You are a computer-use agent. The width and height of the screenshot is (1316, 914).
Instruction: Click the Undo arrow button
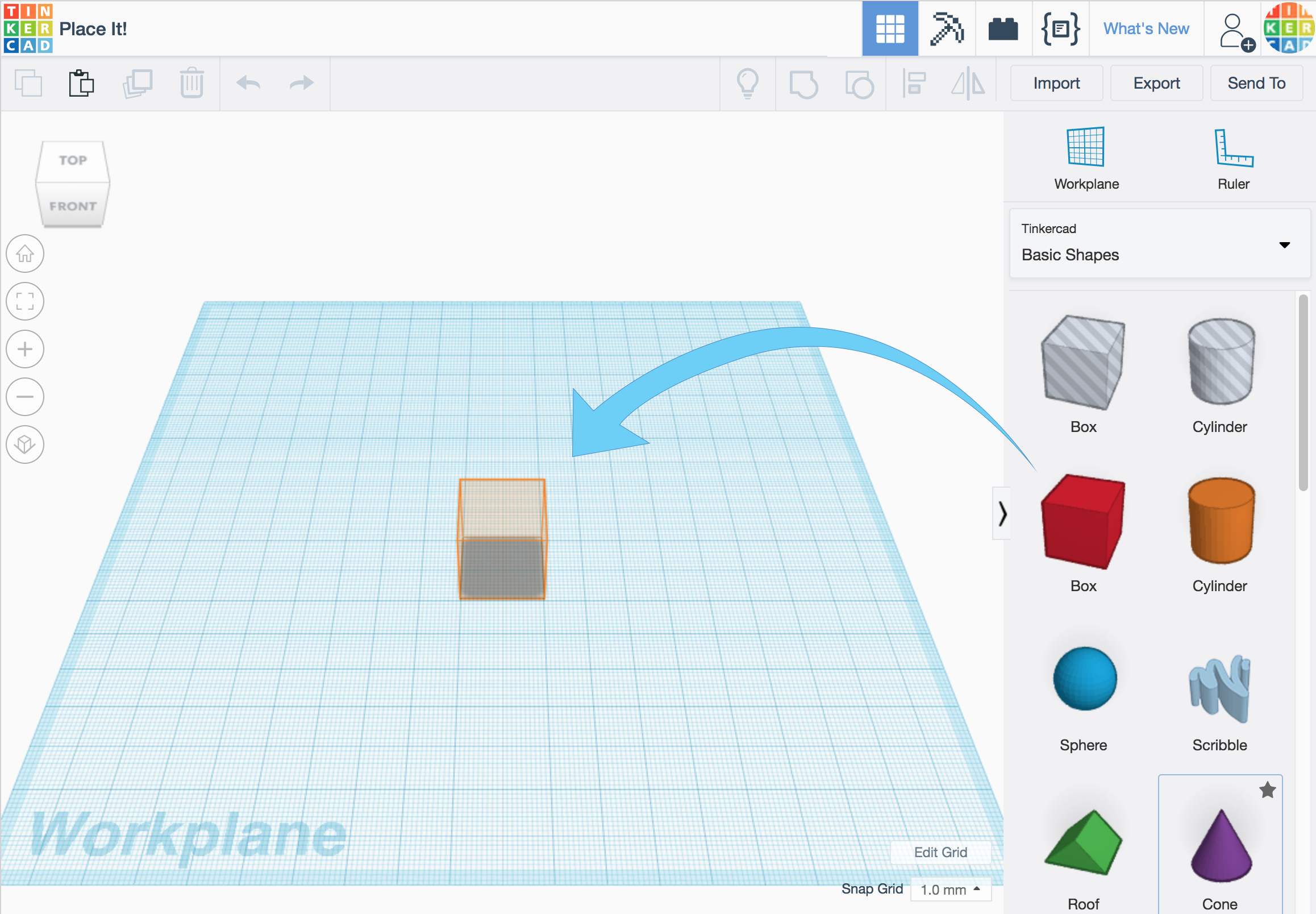(x=247, y=83)
